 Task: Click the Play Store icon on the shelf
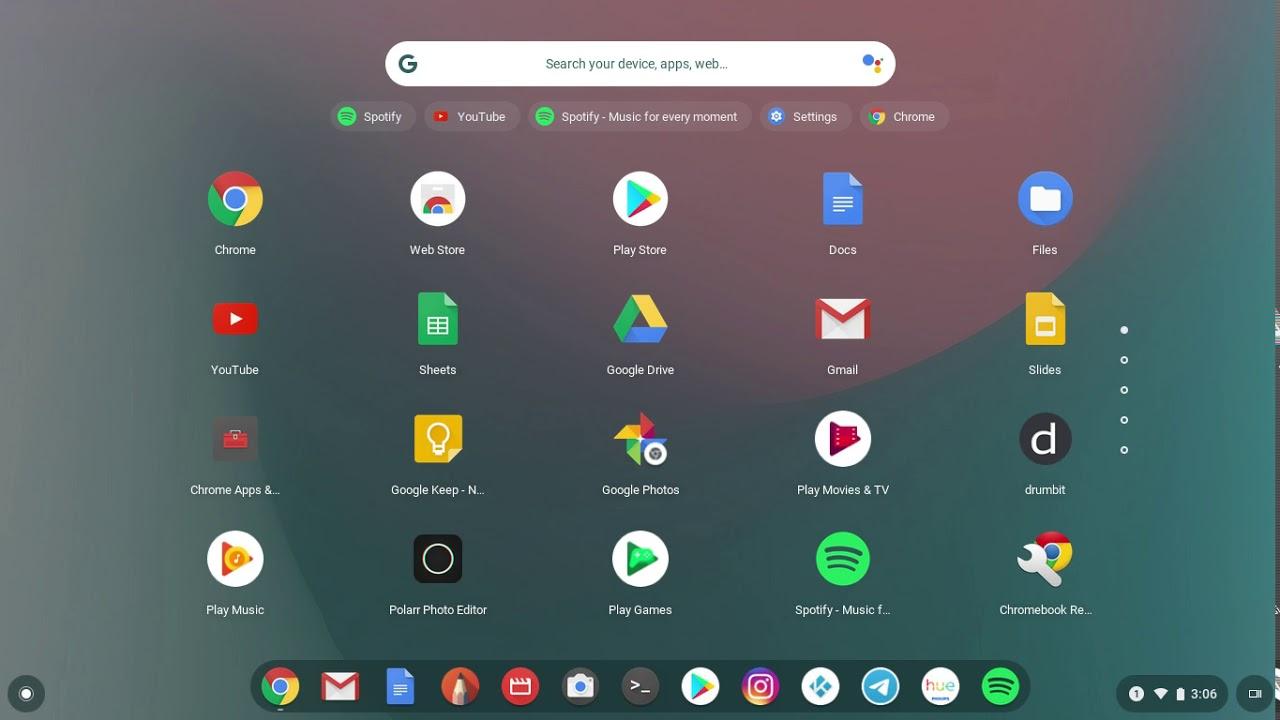(700, 687)
